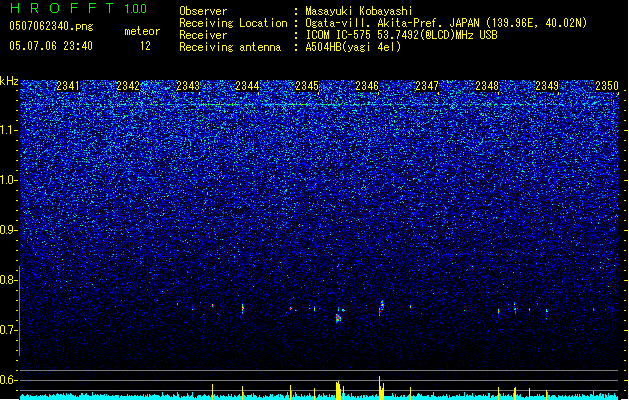Click the 1.0 kHz axis tick label
Screen dimensions: 629x400
pos(9,180)
